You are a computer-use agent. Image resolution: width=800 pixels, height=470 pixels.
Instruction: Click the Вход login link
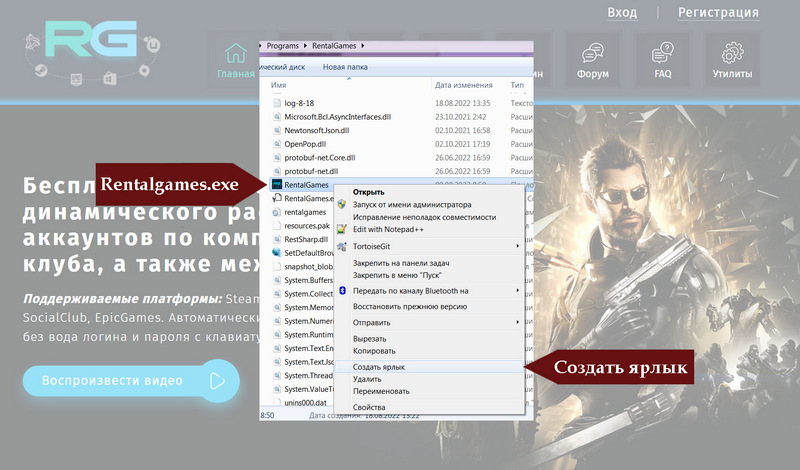coord(622,12)
